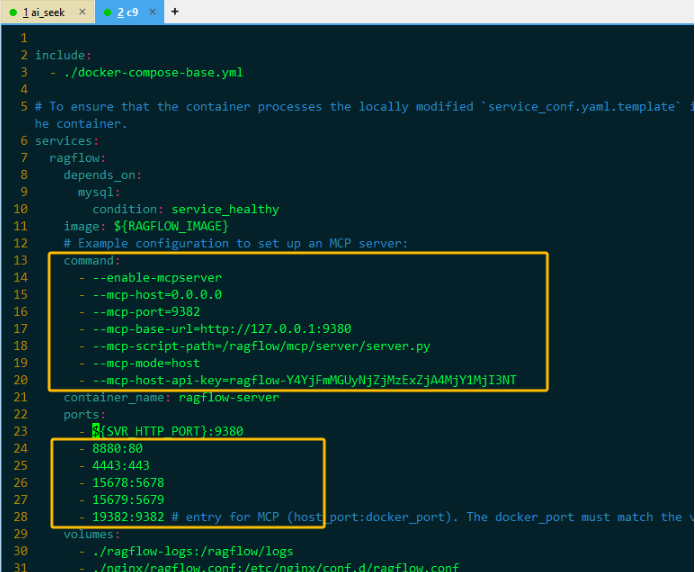This screenshot has height=572, width=695.
Task: Click '--mcp-host=0.0.0.0' argument
Action: coord(157,295)
